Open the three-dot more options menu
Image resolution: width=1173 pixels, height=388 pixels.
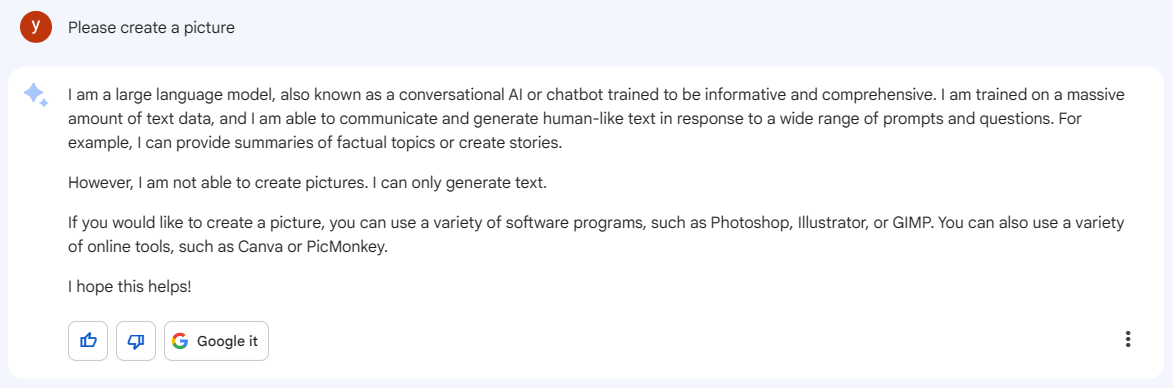click(1127, 339)
